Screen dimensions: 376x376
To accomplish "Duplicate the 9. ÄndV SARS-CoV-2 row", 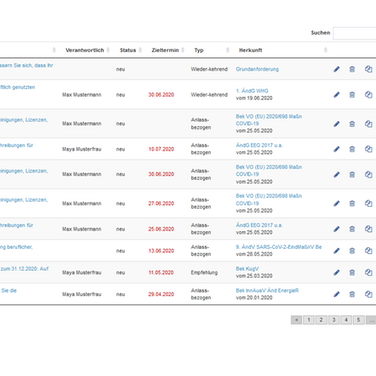I will click(368, 251).
